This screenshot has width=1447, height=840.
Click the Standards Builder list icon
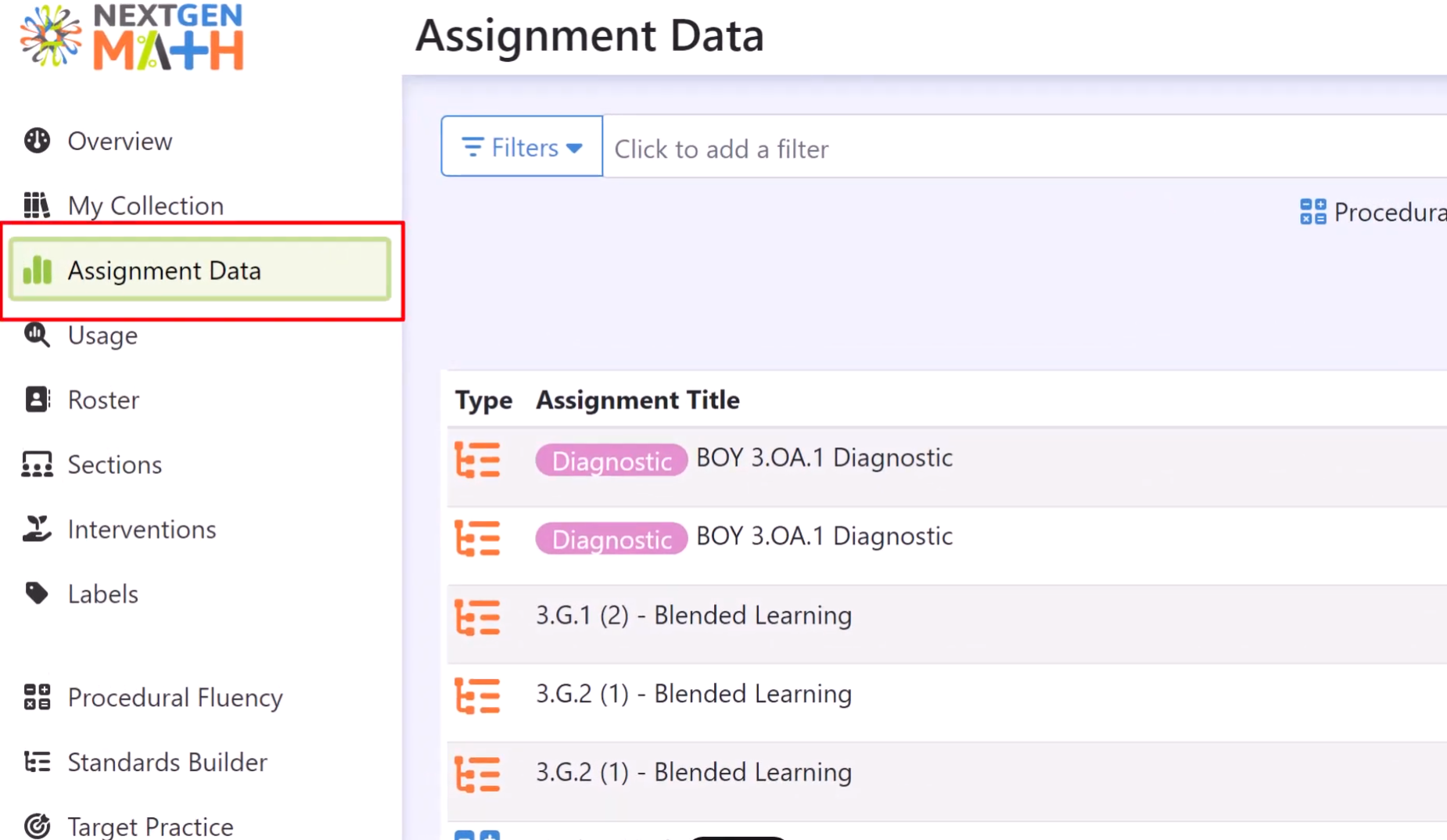click(x=37, y=762)
